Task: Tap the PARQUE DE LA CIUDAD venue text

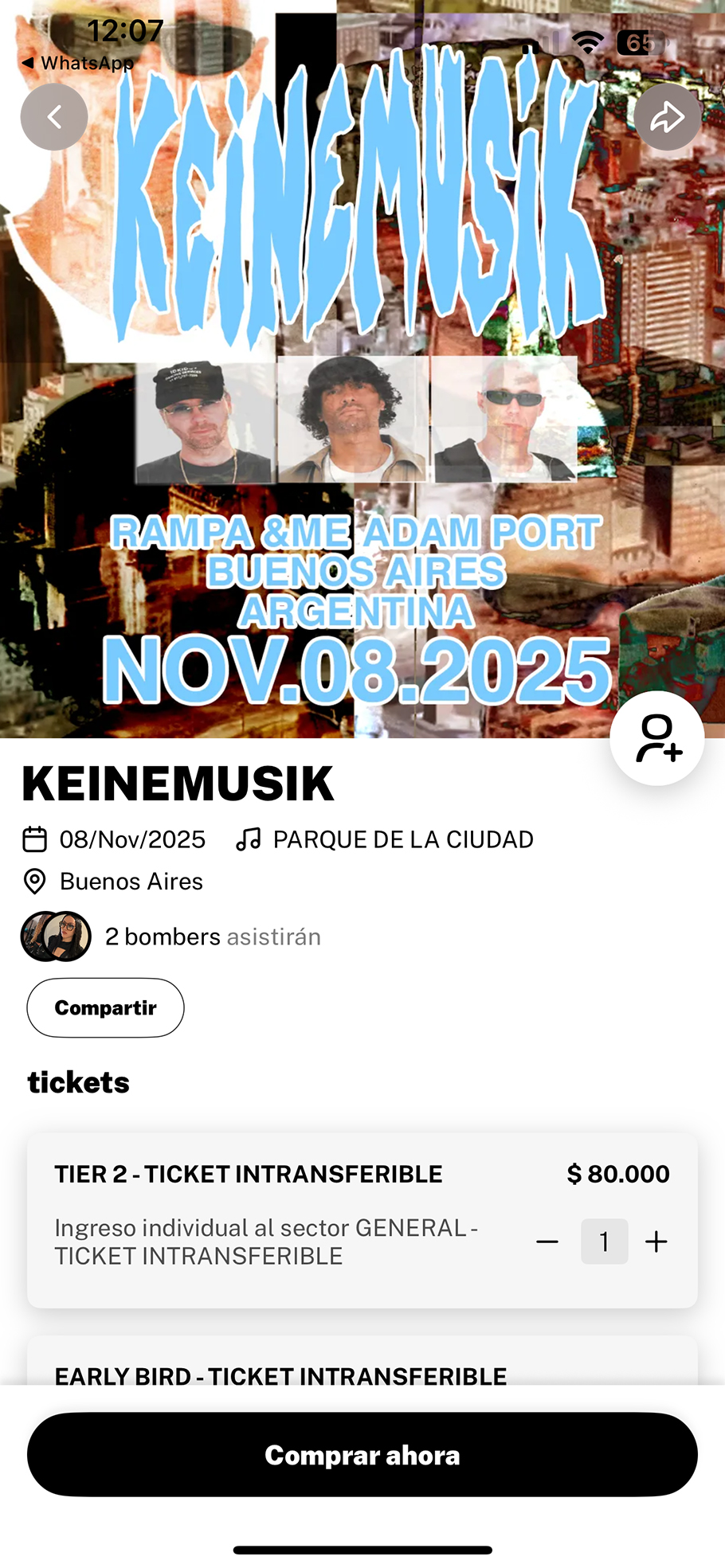Action: (x=403, y=839)
